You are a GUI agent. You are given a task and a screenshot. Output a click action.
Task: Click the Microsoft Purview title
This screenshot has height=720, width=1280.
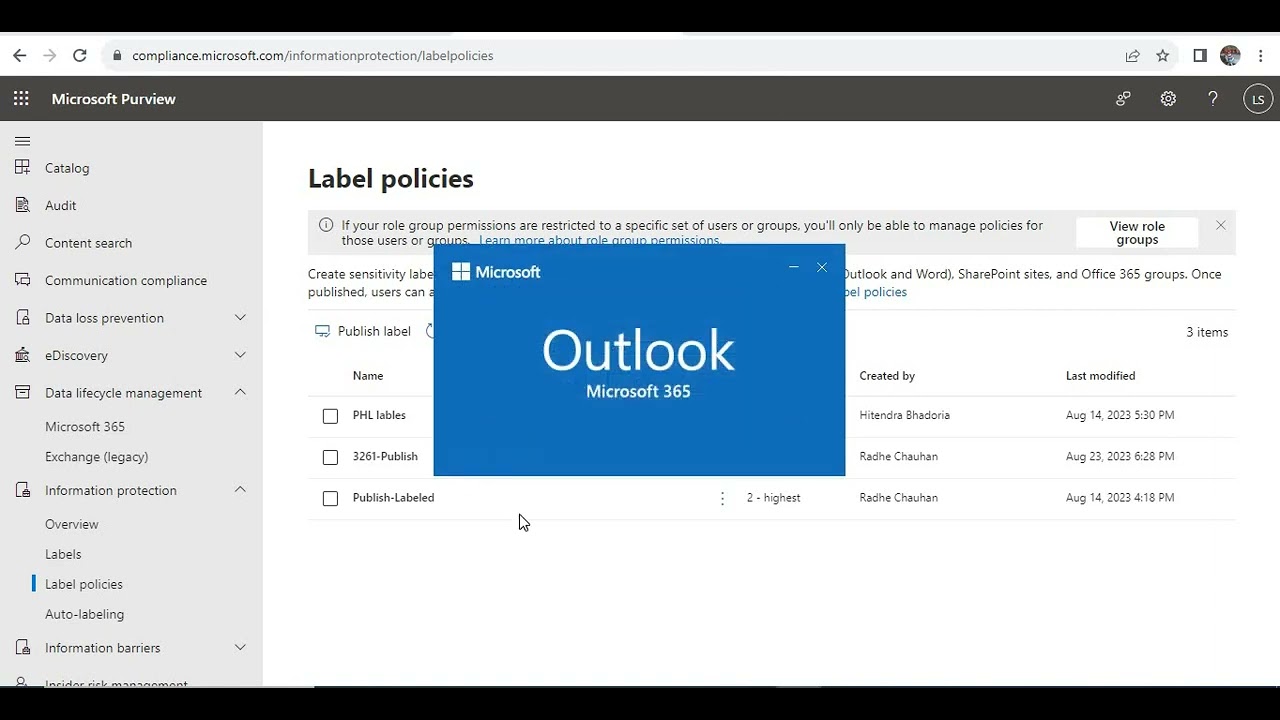(x=113, y=99)
